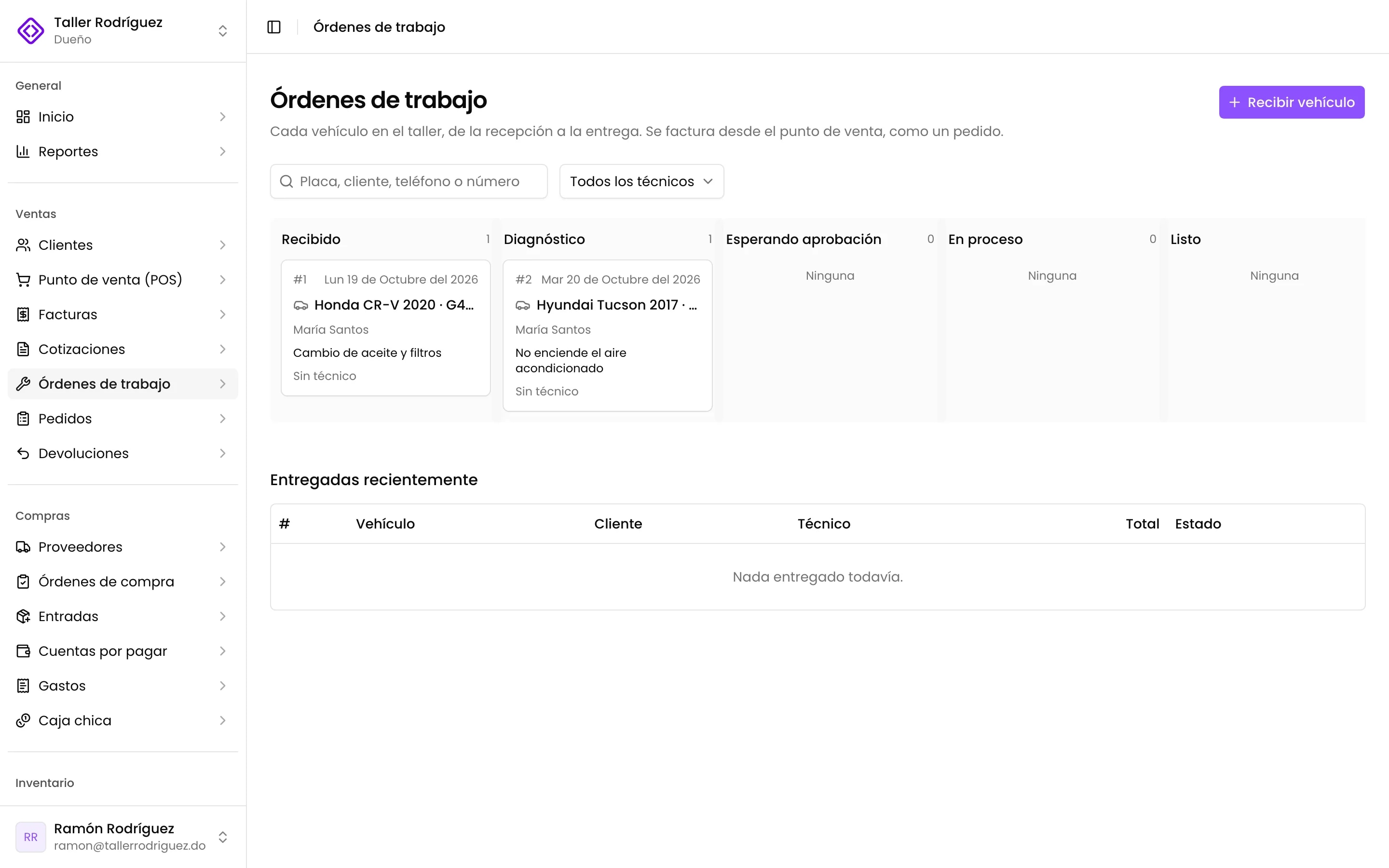The image size is (1389, 868).
Task: Focus the Placa, cliente, teléfono search field
Action: pos(409,181)
